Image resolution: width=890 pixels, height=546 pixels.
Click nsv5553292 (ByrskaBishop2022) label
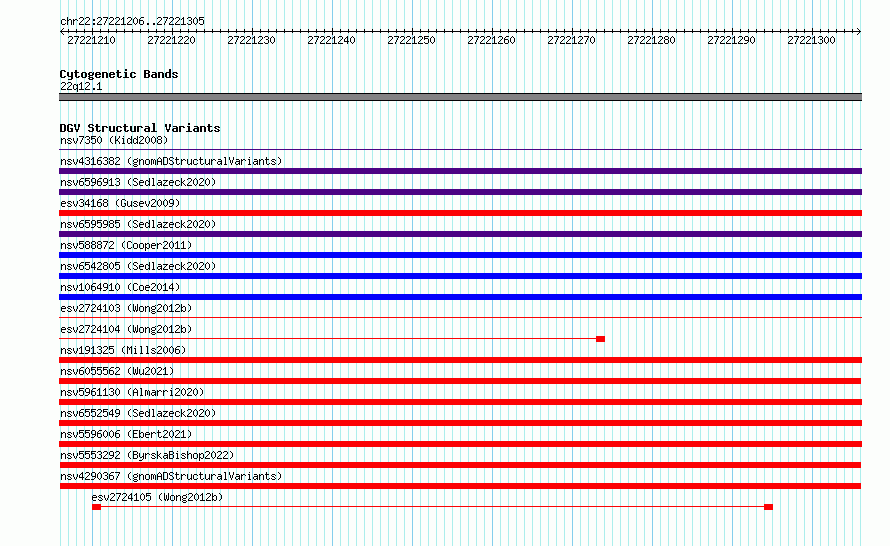[x=147, y=455]
